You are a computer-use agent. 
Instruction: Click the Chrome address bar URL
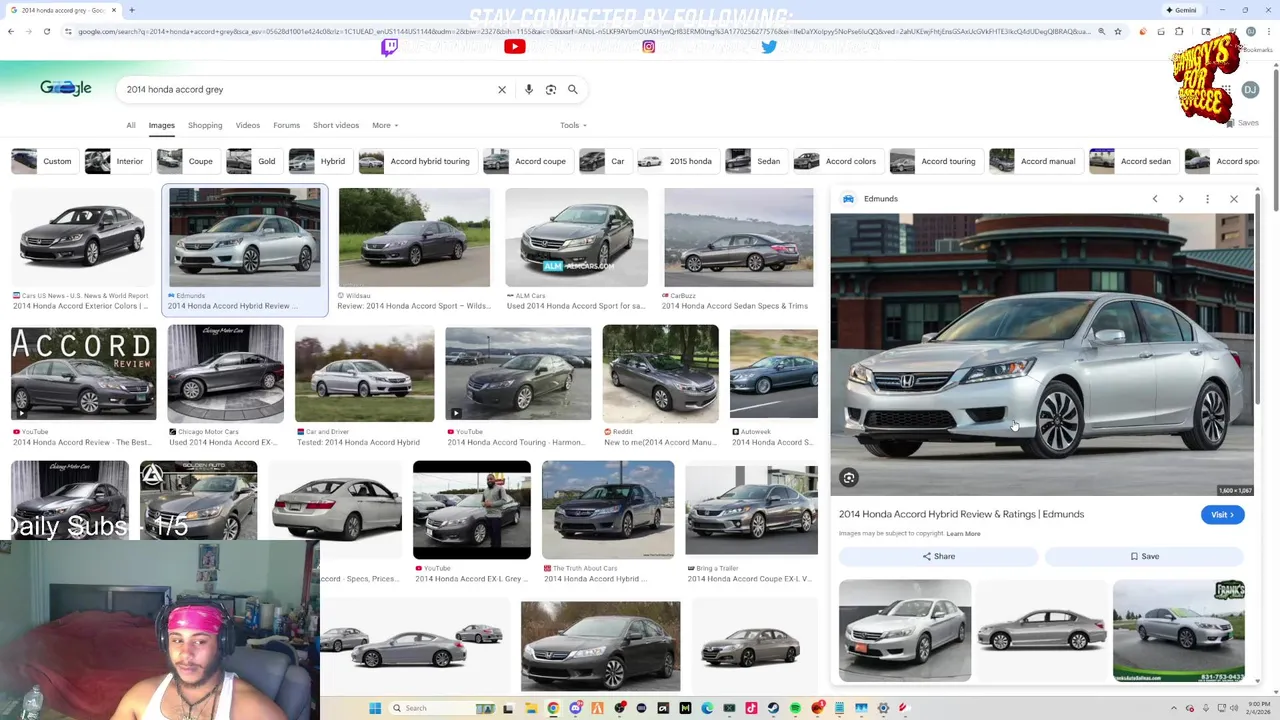[x=580, y=31]
